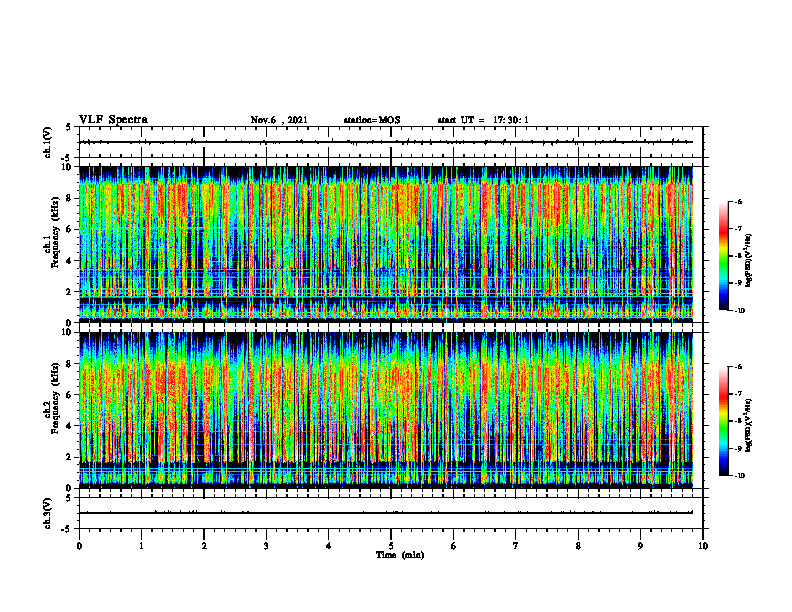
Task: Click the "-5" tick on ch.1(V) axis
Action: (x=67, y=158)
